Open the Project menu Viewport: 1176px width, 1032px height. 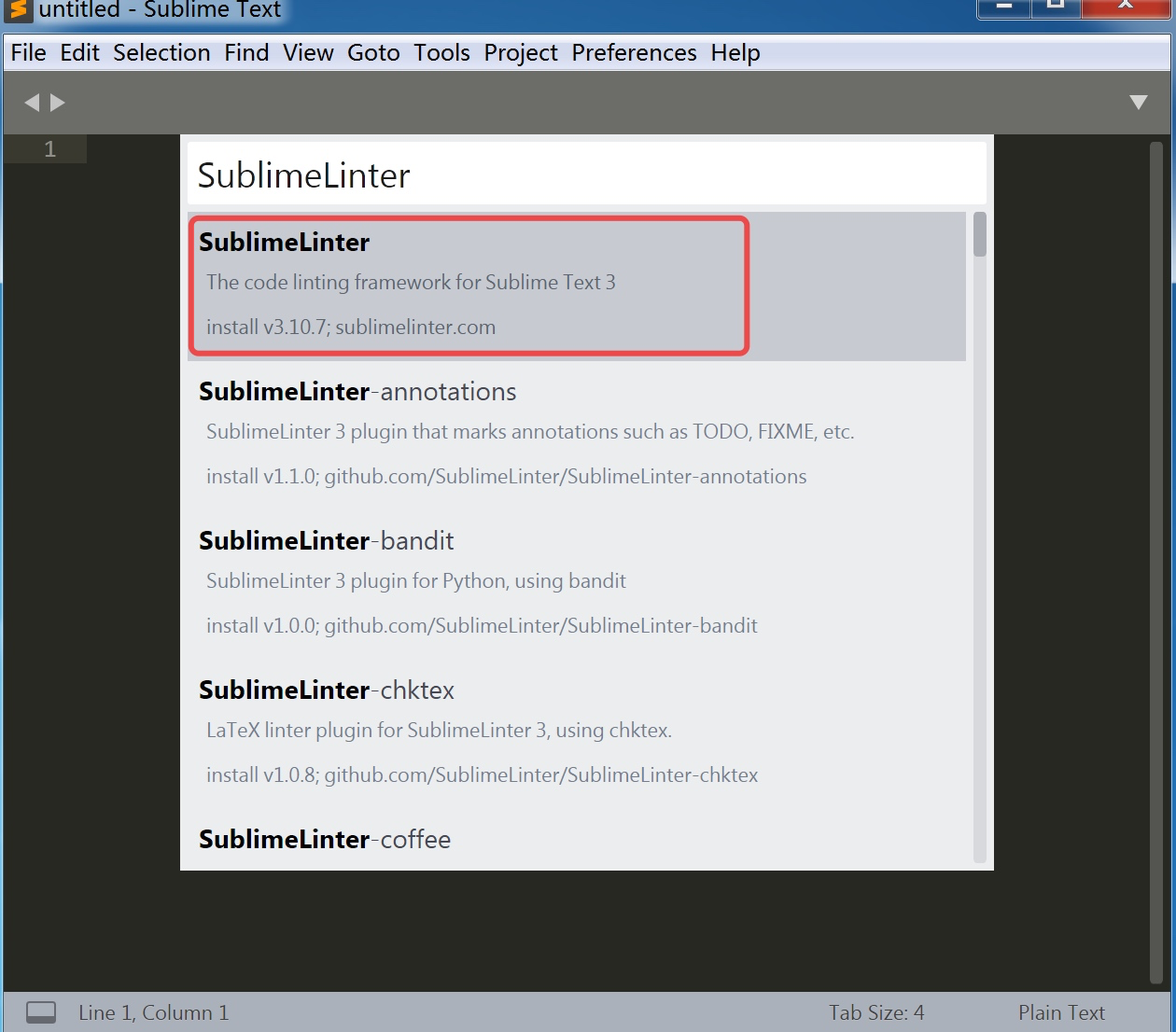[521, 52]
